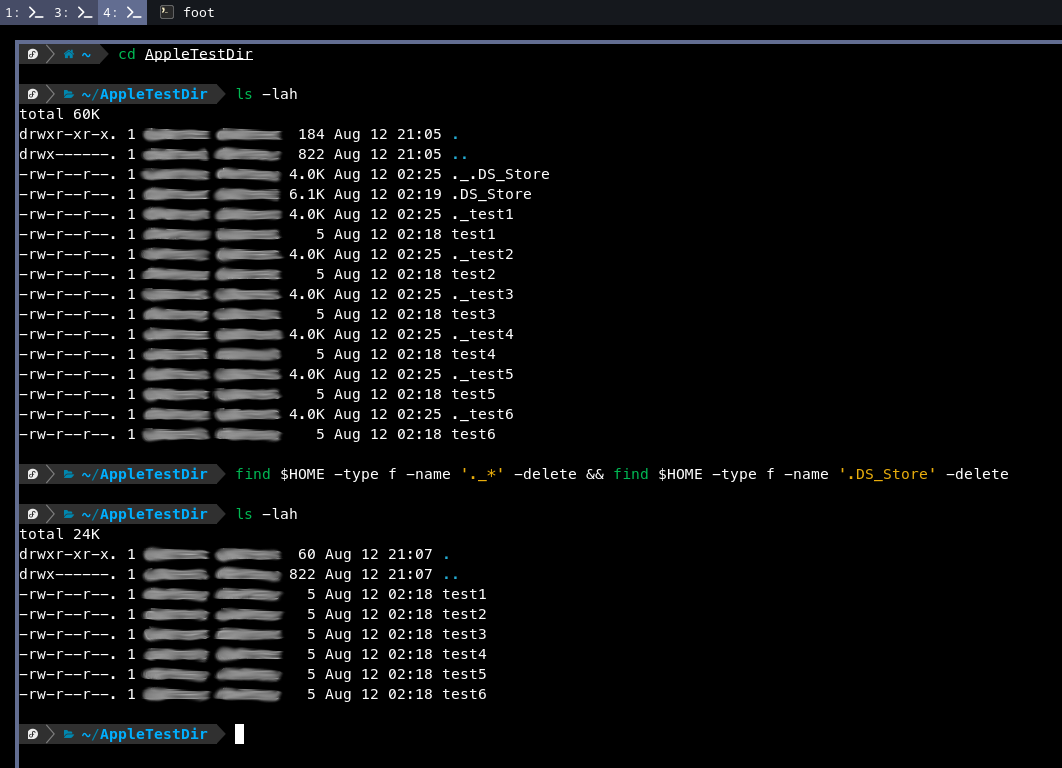Click the distro logo in the empty final prompt

[x=33, y=734]
